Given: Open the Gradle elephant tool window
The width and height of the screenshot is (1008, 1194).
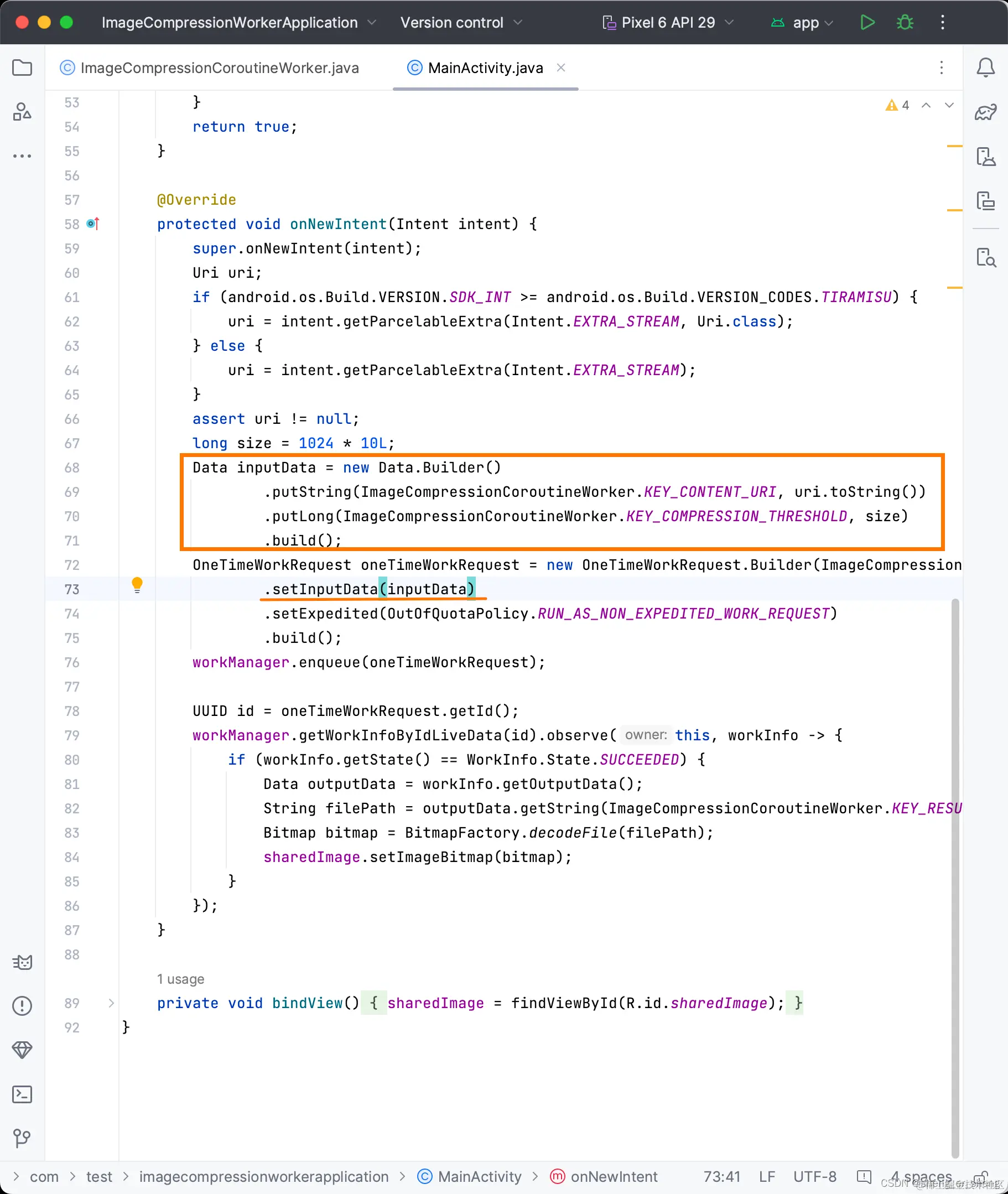Looking at the screenshot, I should [x=986, y=112].
